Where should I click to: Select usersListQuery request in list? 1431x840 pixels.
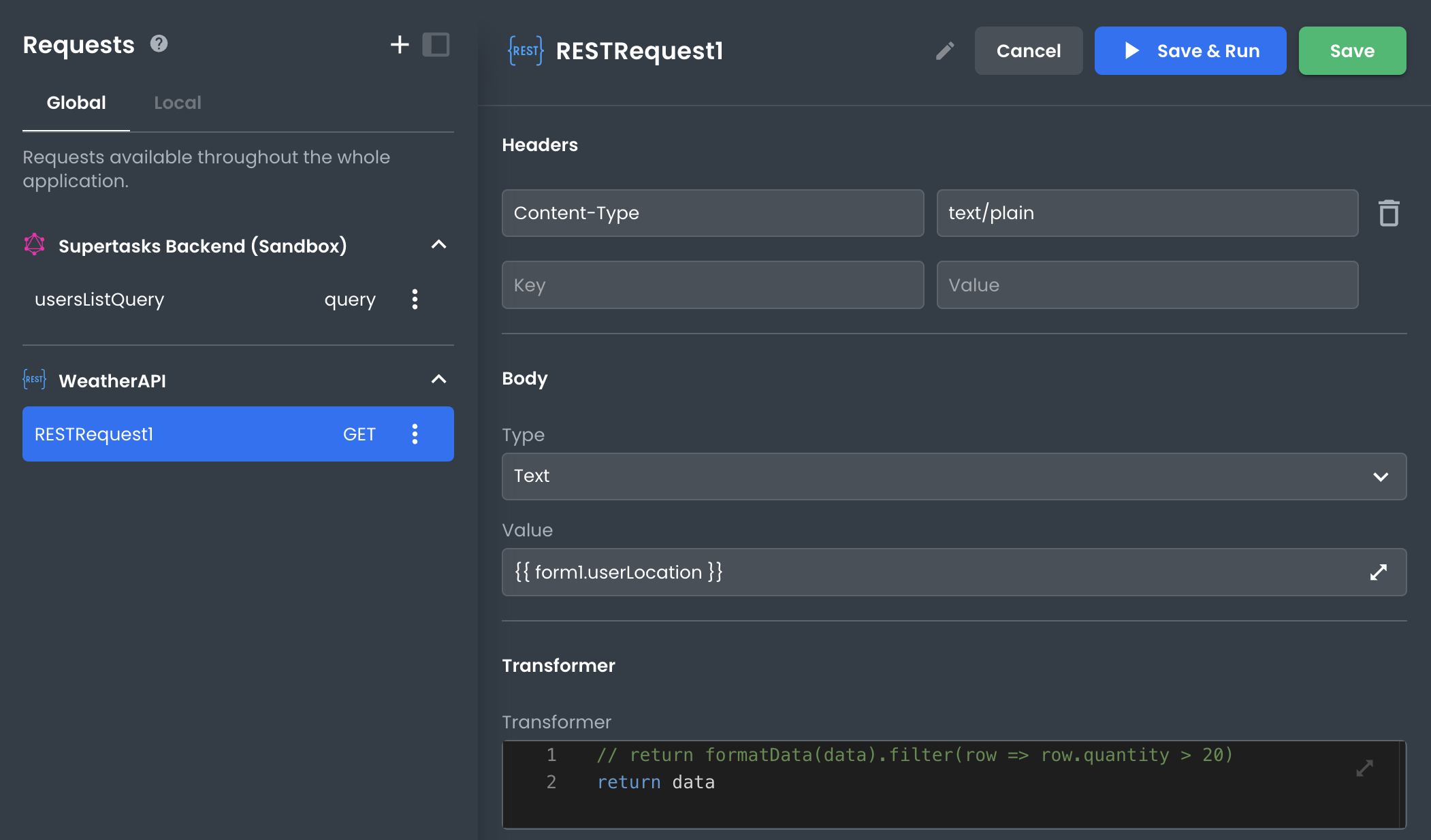[x=99, y=300]
